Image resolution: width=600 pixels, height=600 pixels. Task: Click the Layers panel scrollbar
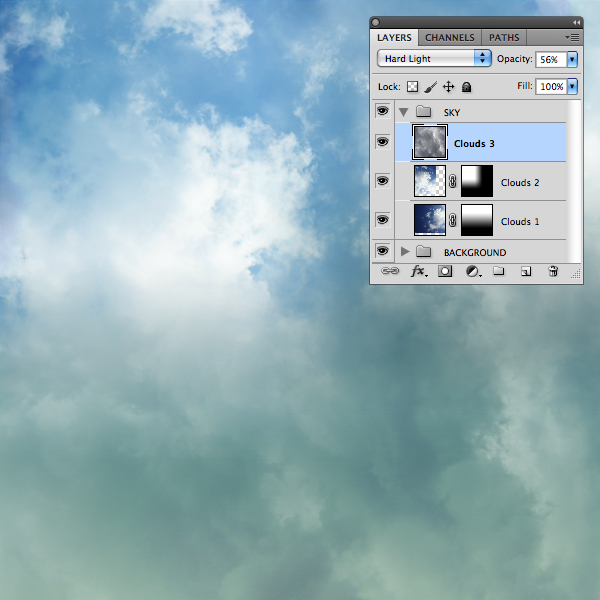click(x=574, y=181)
